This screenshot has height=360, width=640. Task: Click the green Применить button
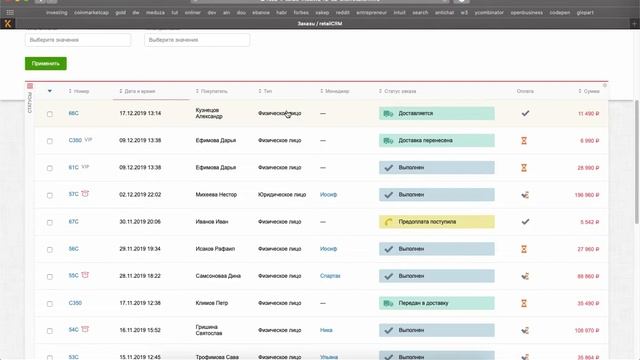(46, 64)
